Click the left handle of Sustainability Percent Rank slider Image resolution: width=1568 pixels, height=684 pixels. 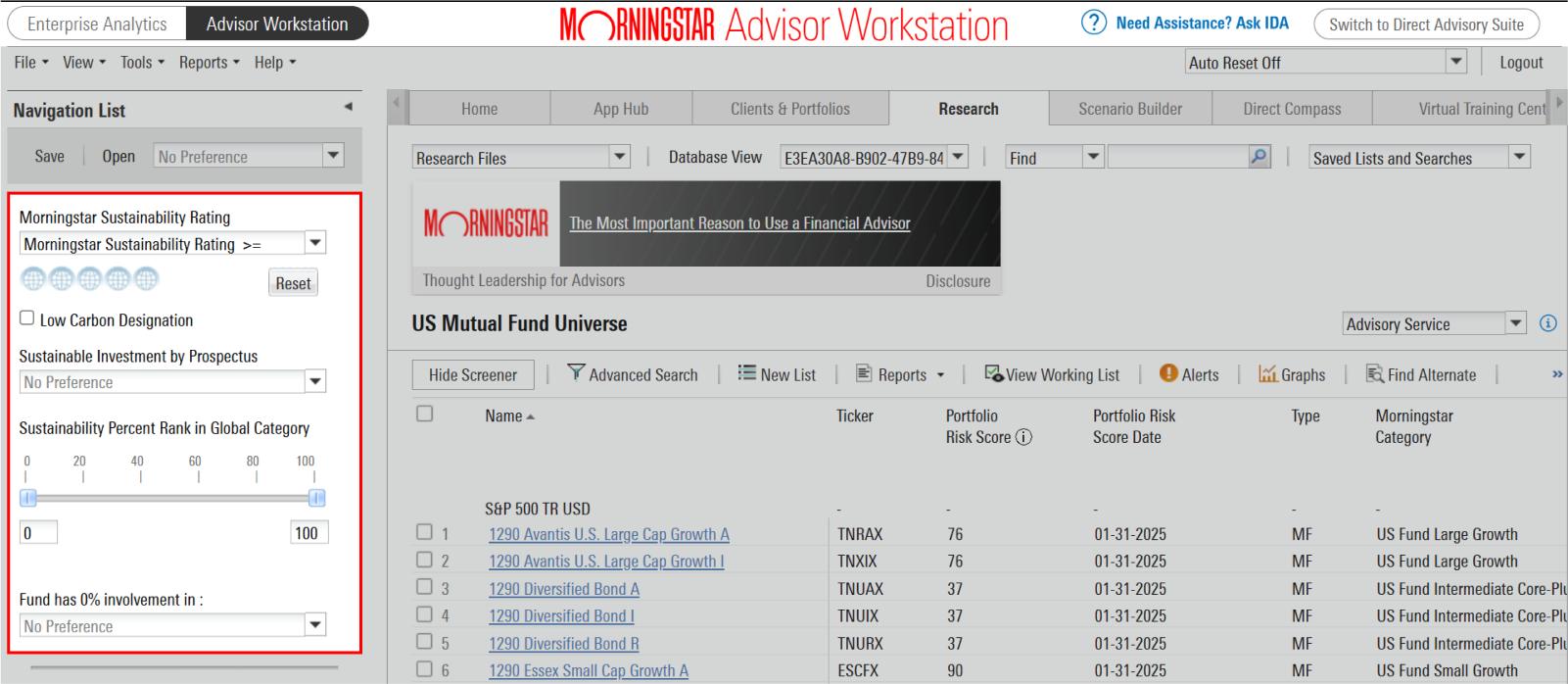click(x=28, y=499)
